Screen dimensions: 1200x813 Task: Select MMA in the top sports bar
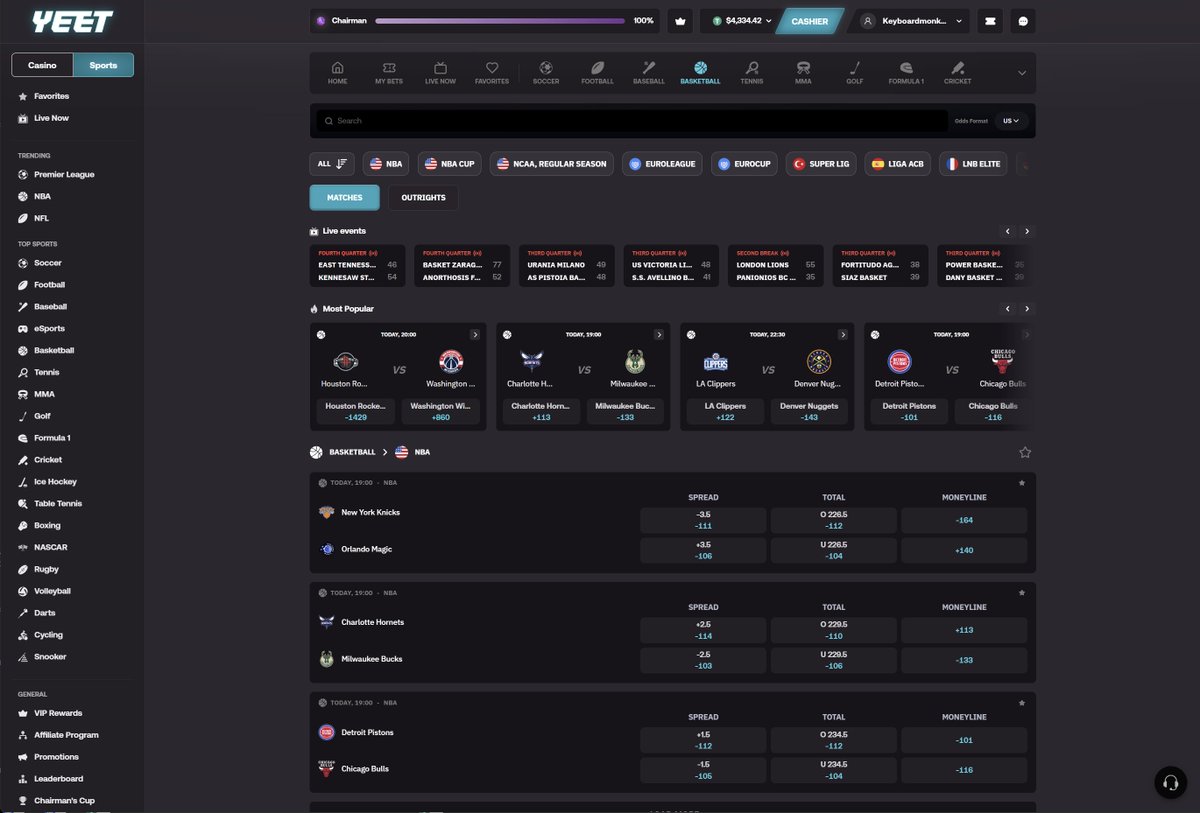[803, 73]
